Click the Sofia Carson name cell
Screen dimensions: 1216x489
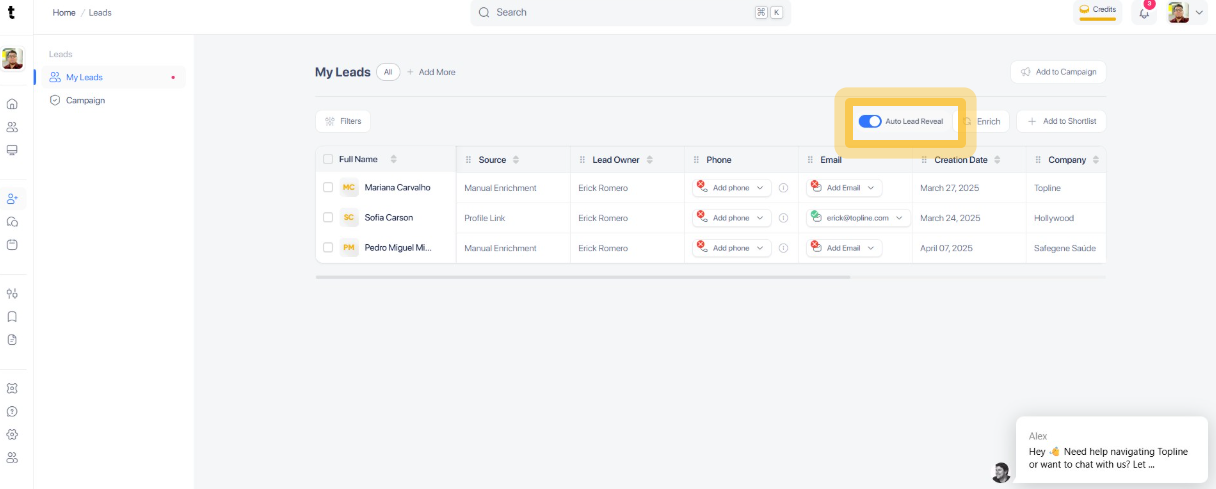click(x=388, y=217)
